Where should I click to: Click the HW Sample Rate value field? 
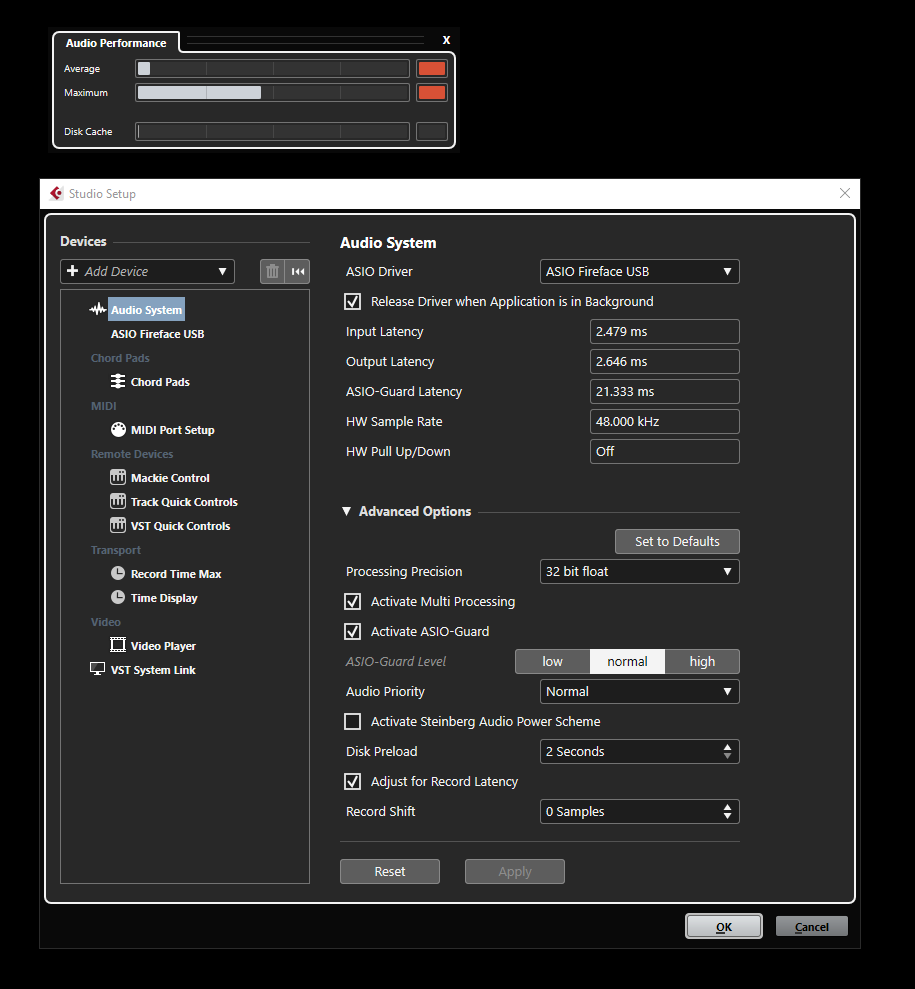pyautogui.click(x=665, y=421)
